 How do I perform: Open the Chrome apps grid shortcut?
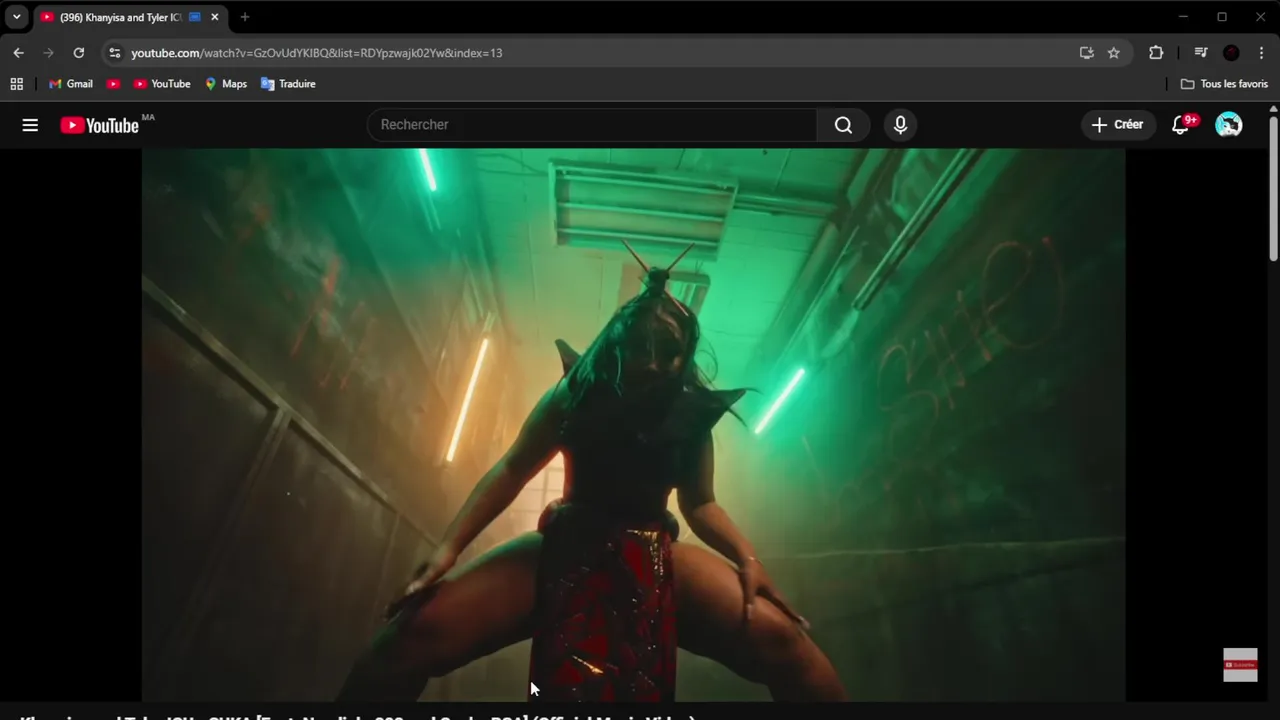[17, 84]
